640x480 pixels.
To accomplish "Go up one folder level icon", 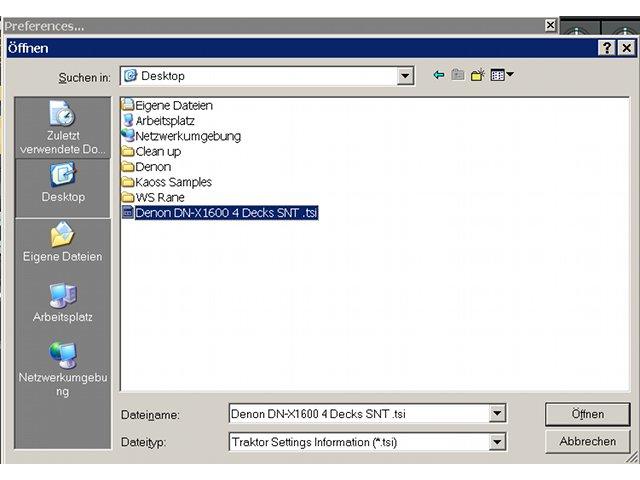I will click(x=458, y=75).
